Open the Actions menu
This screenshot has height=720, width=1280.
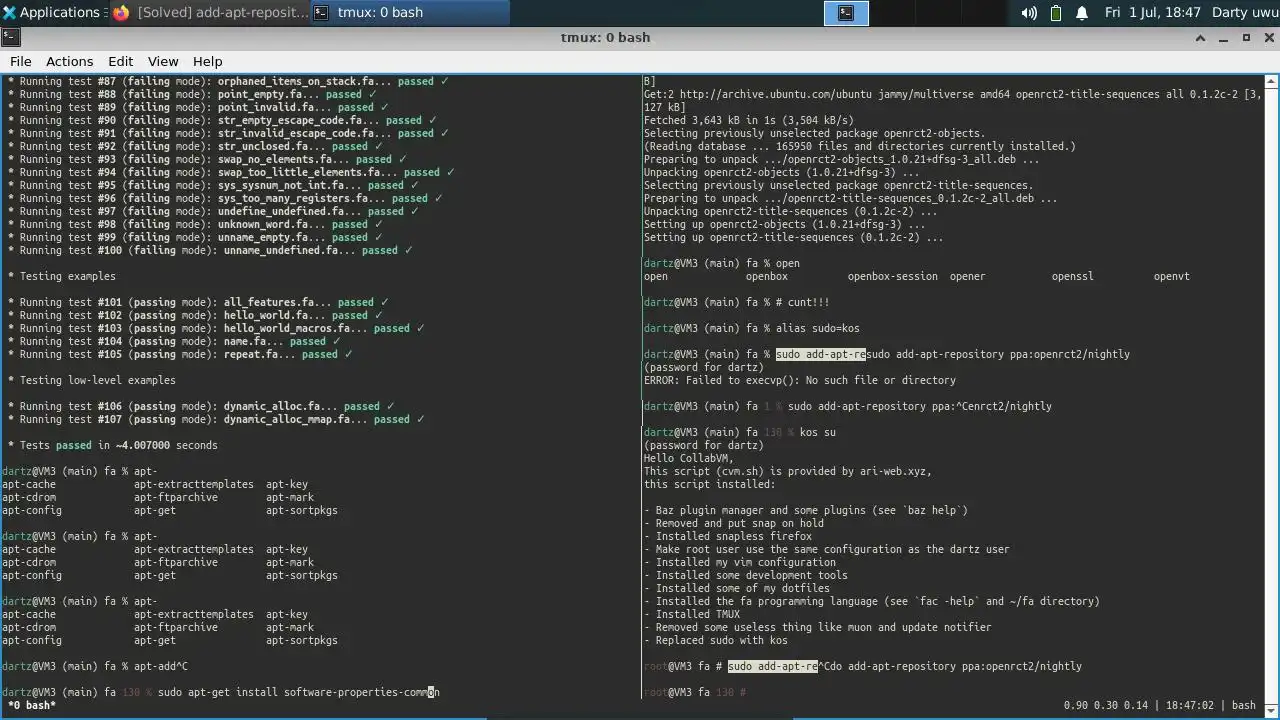pos(69,61)
